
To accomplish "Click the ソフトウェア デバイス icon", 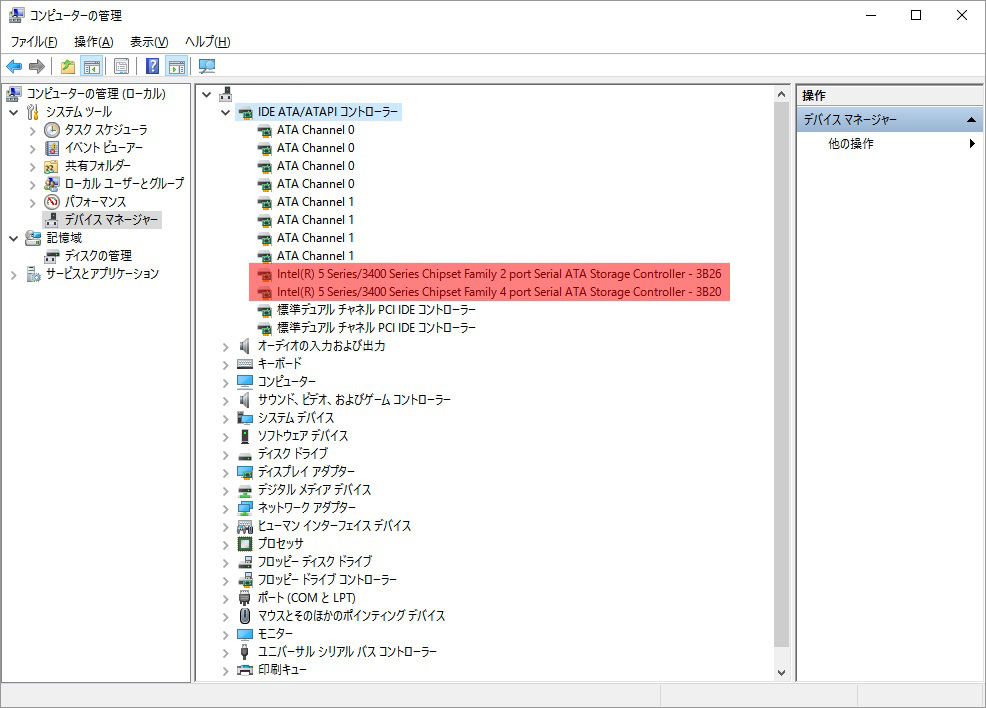I will point(245,436).
